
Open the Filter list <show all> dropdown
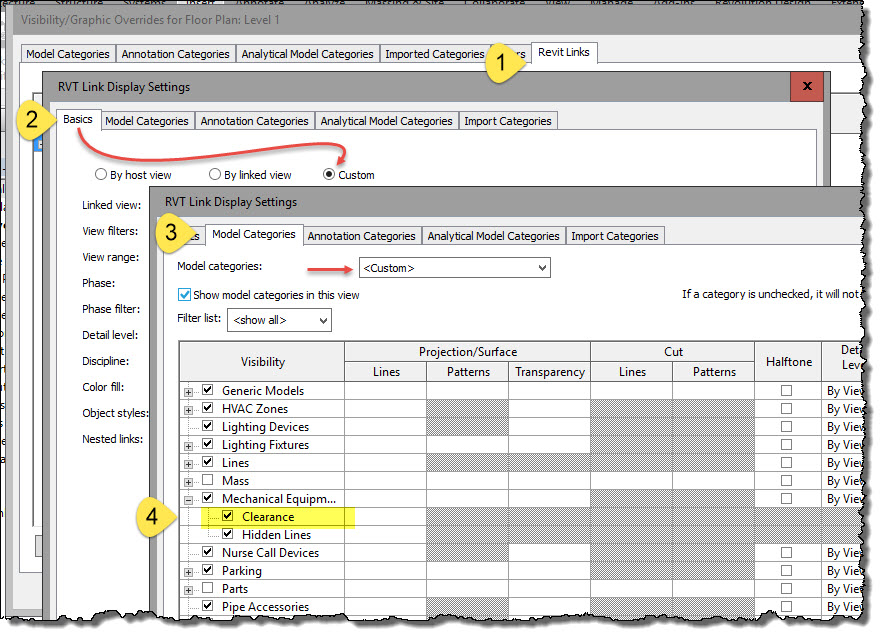click(x=279, y=320)
